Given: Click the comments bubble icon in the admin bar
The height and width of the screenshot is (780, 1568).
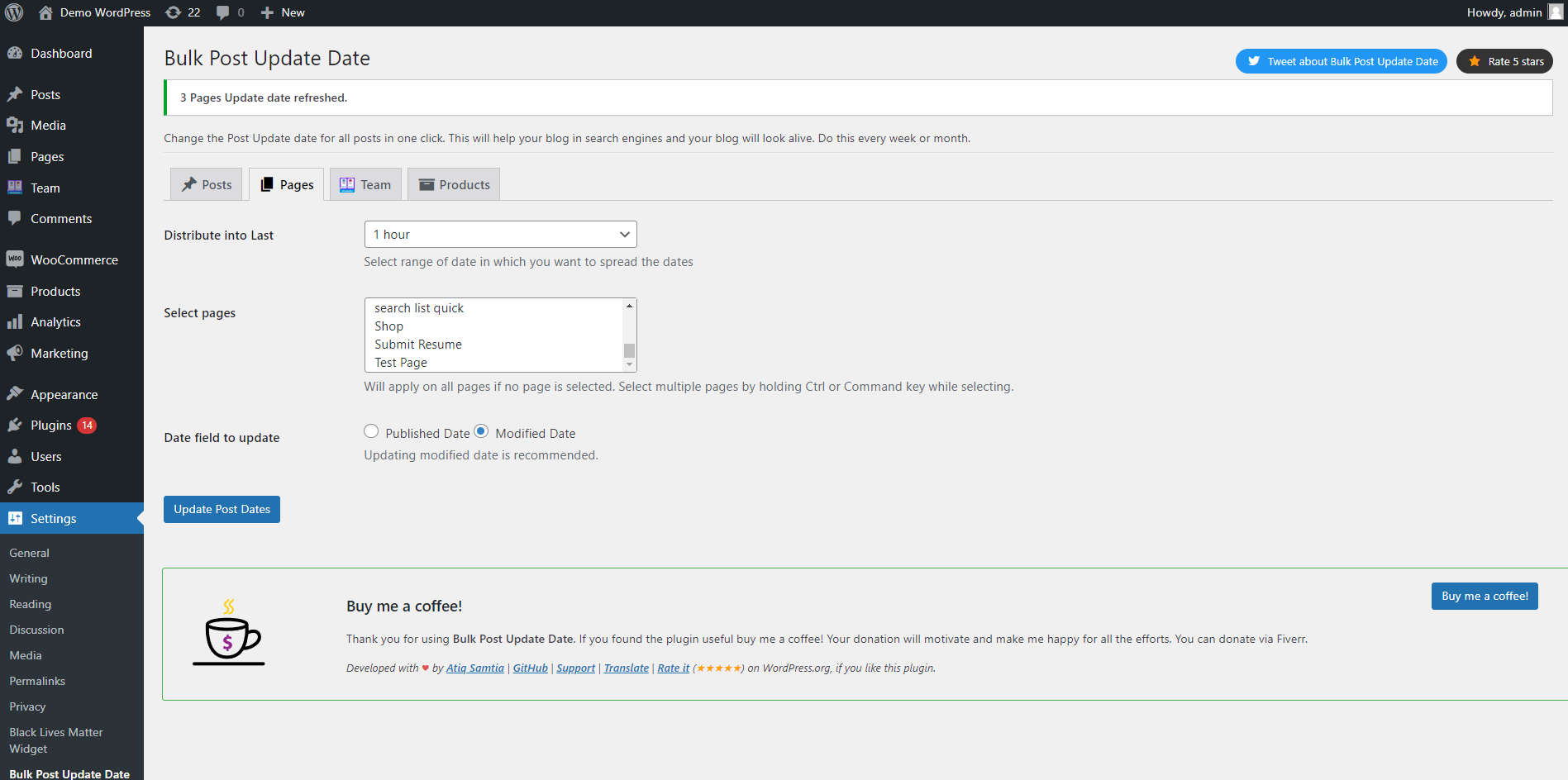Looking at the screenshot, I should click(223, 12).
